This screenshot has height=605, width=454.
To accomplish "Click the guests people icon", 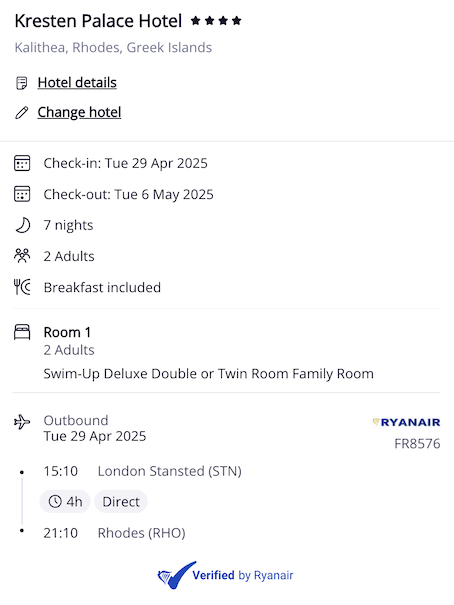I will point(22,256).
